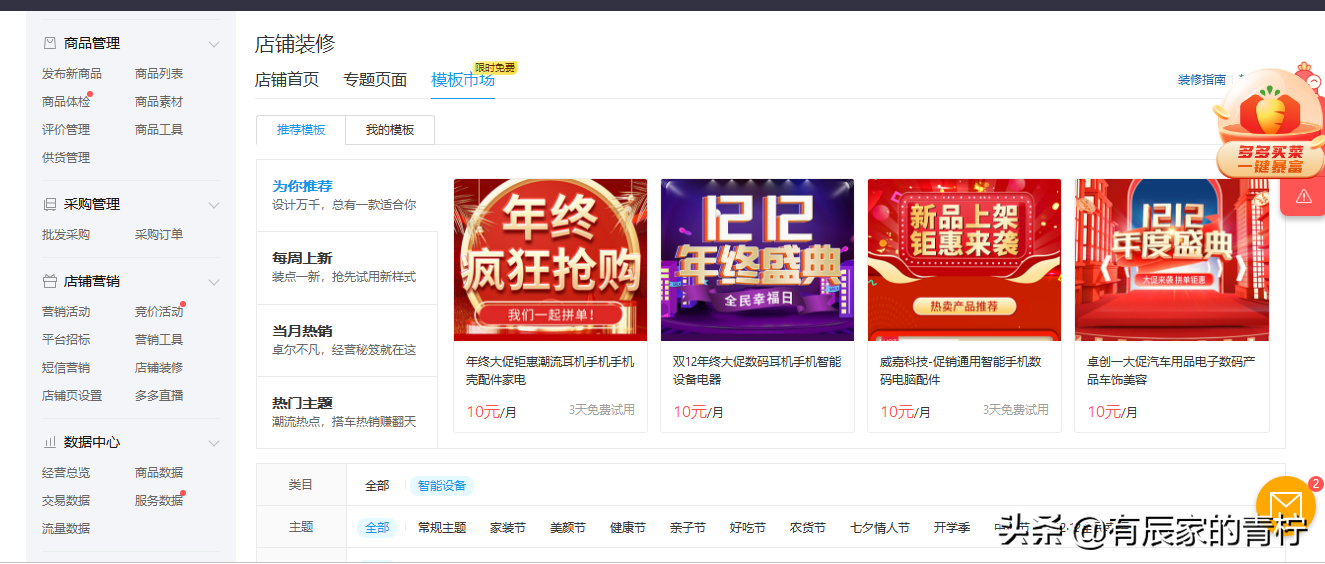Open the 我的模板 tab
The height and width of the screenshot is (564, 1325).
tap(390, 130)
